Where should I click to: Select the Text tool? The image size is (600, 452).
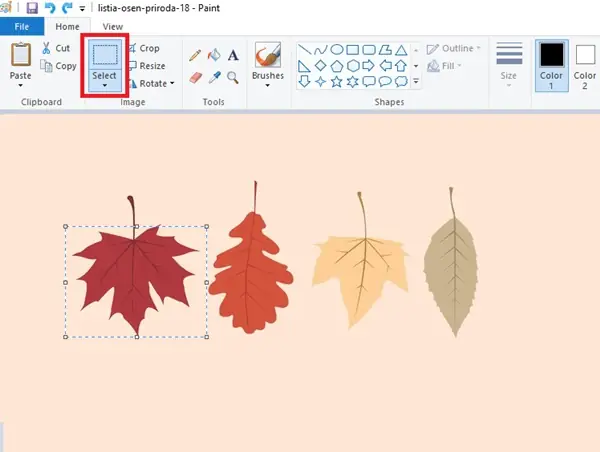coord(233,55)
